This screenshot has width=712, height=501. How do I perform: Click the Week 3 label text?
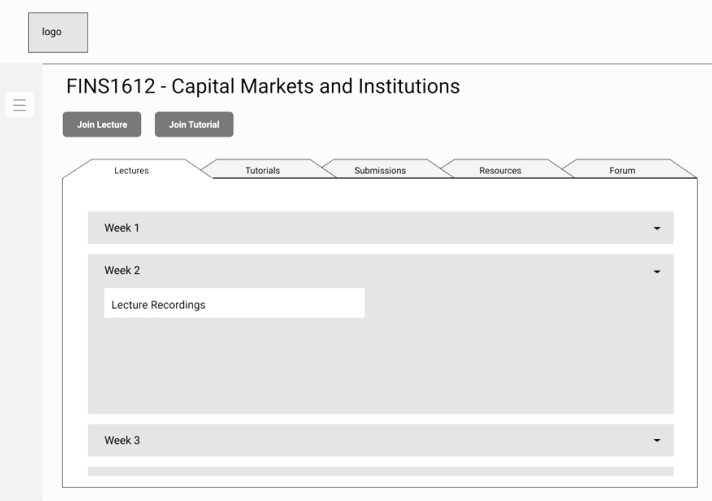pyautogui.click(x=122, y=440)
